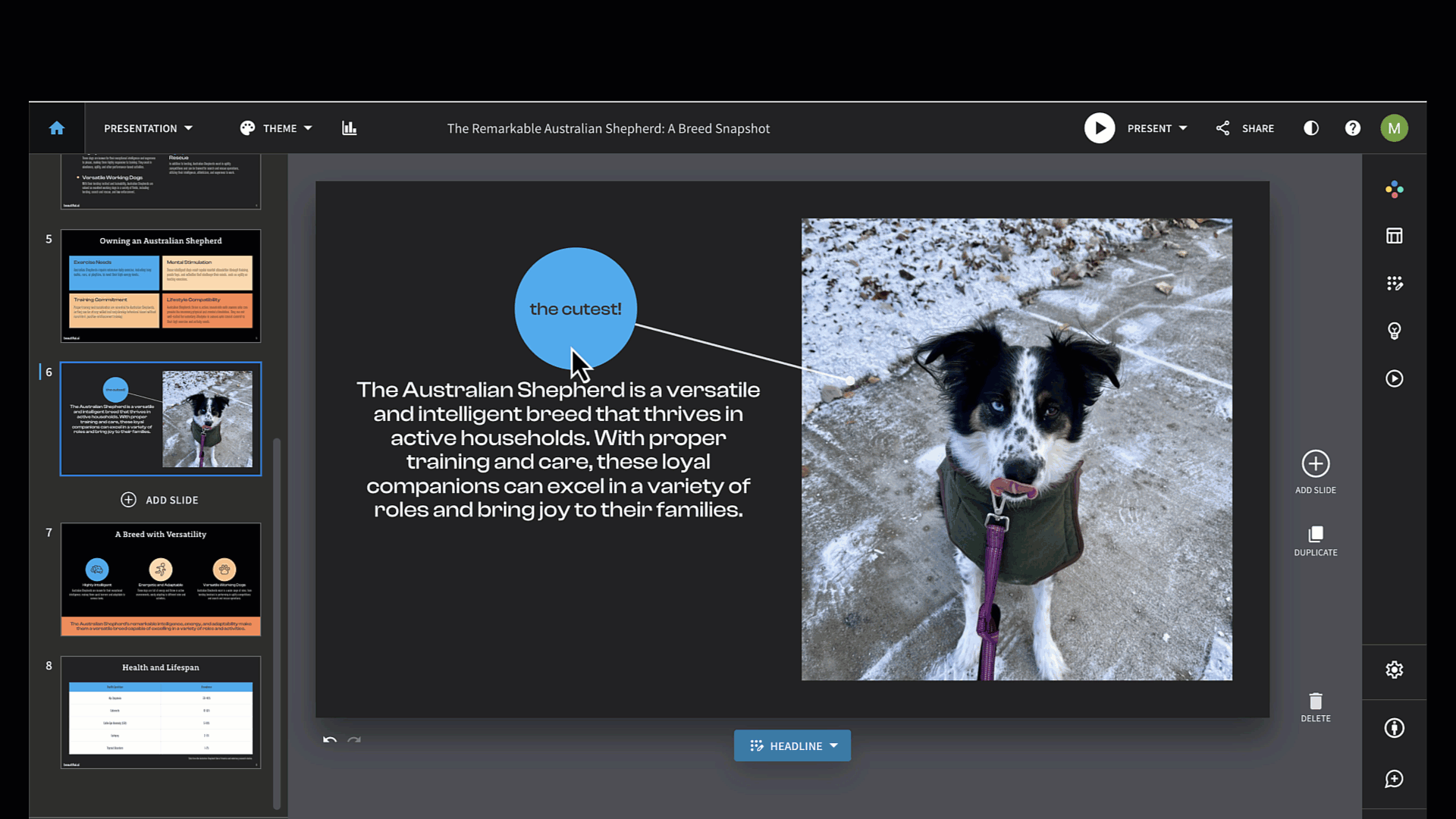Select slide 8 Health and Lifespan thumbnail
The image size is (1456, 819).
pos(160,713)
